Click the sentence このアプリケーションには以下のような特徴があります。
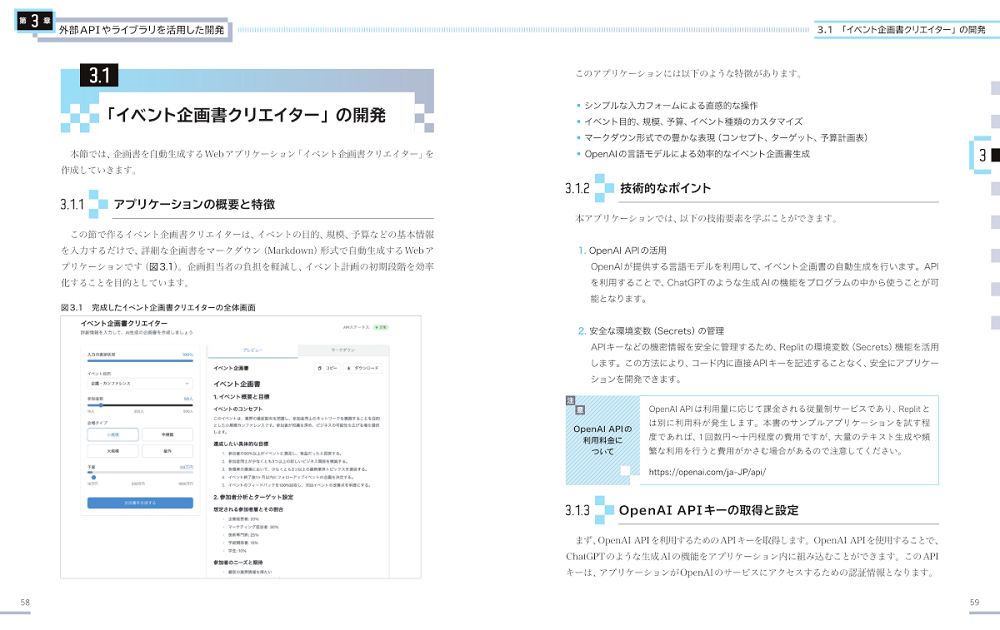 point(689,73)
